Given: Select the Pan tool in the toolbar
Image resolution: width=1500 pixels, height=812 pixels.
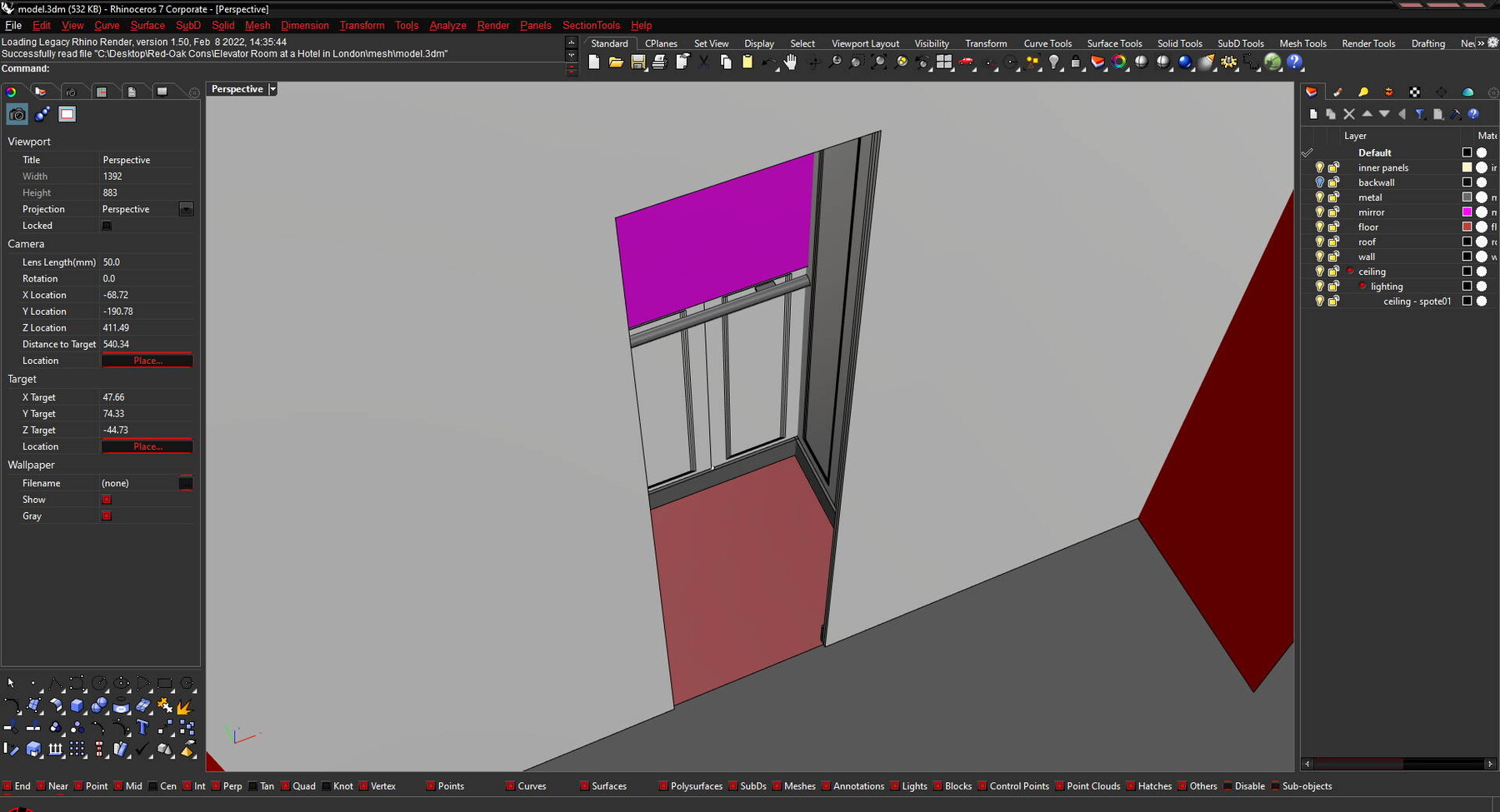Looking at the screenshot, I should coord(792,62).
